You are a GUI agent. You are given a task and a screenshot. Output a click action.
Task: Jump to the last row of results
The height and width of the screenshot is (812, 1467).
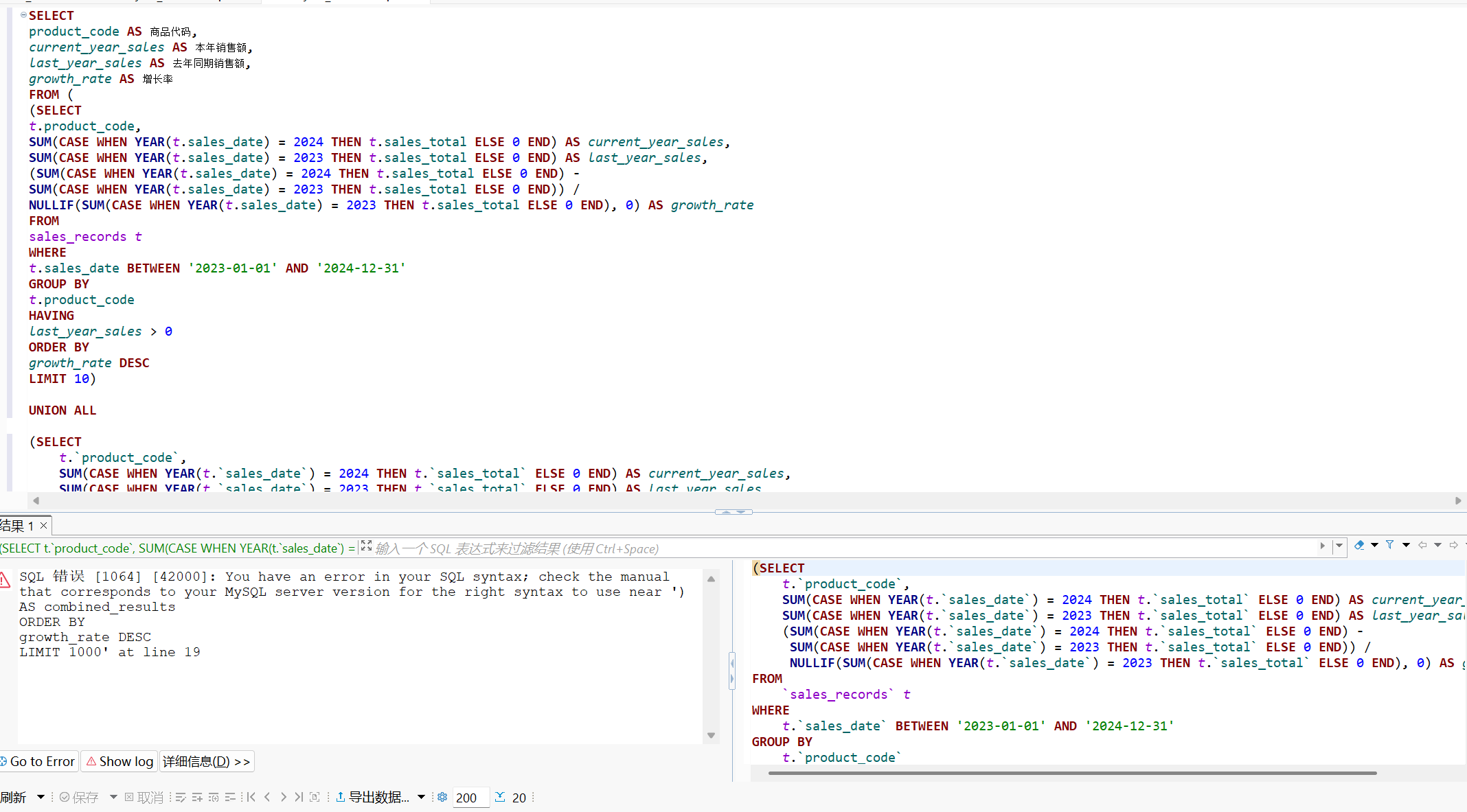[299, 797]
